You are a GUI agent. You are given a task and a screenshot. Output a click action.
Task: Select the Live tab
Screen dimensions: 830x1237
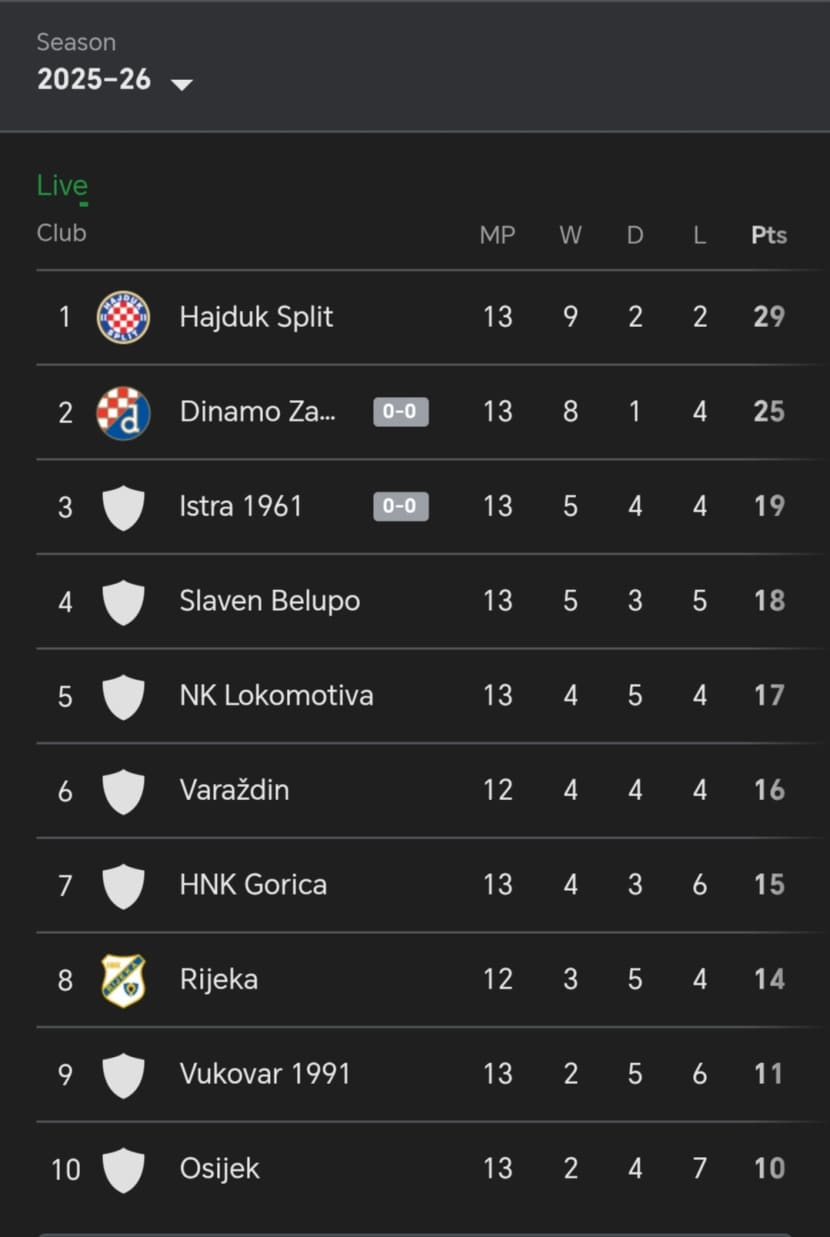click(x=62, y=186)
